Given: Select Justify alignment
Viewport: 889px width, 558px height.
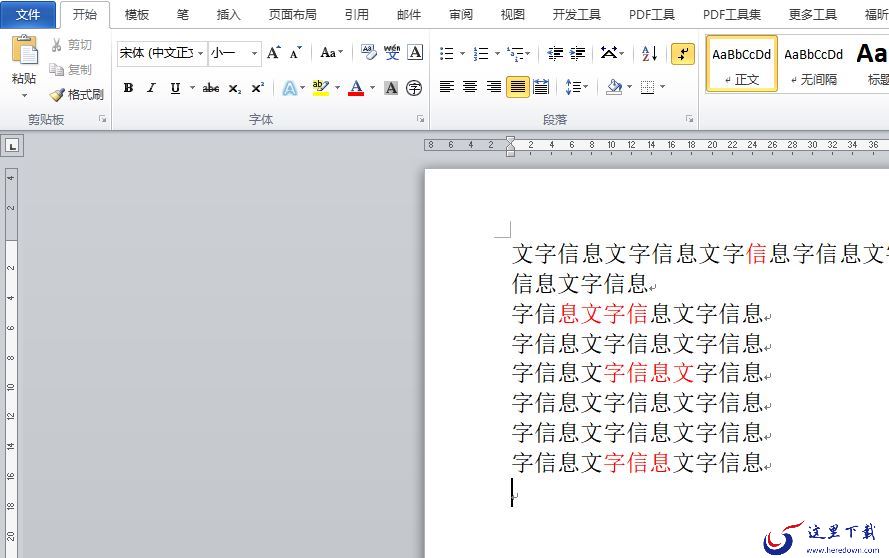Looking at the screenshot, I should coord(518,87).
